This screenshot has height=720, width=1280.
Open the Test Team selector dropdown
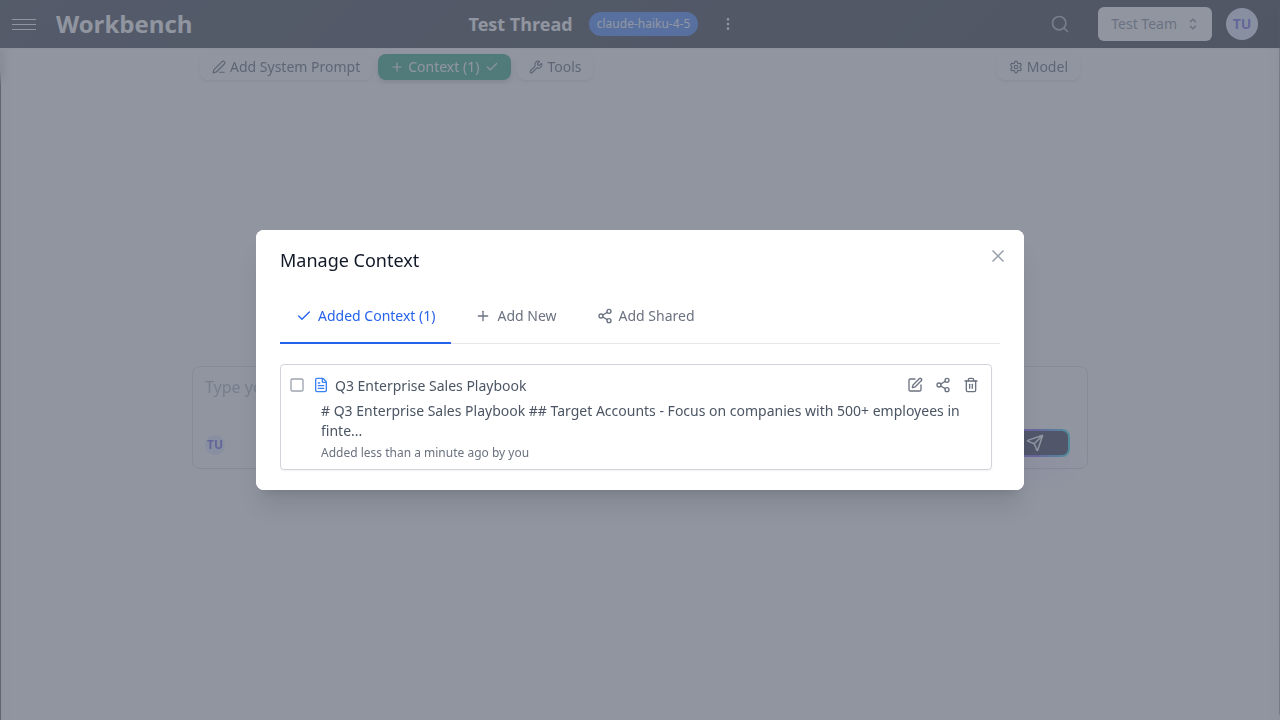(1154, 23)
